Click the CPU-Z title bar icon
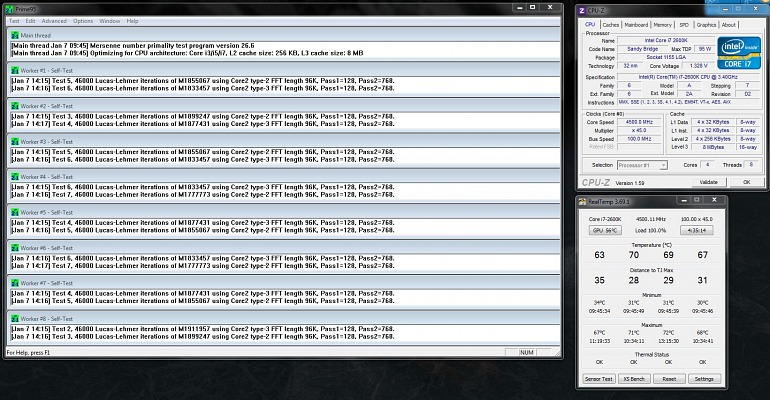 point(582,10)
